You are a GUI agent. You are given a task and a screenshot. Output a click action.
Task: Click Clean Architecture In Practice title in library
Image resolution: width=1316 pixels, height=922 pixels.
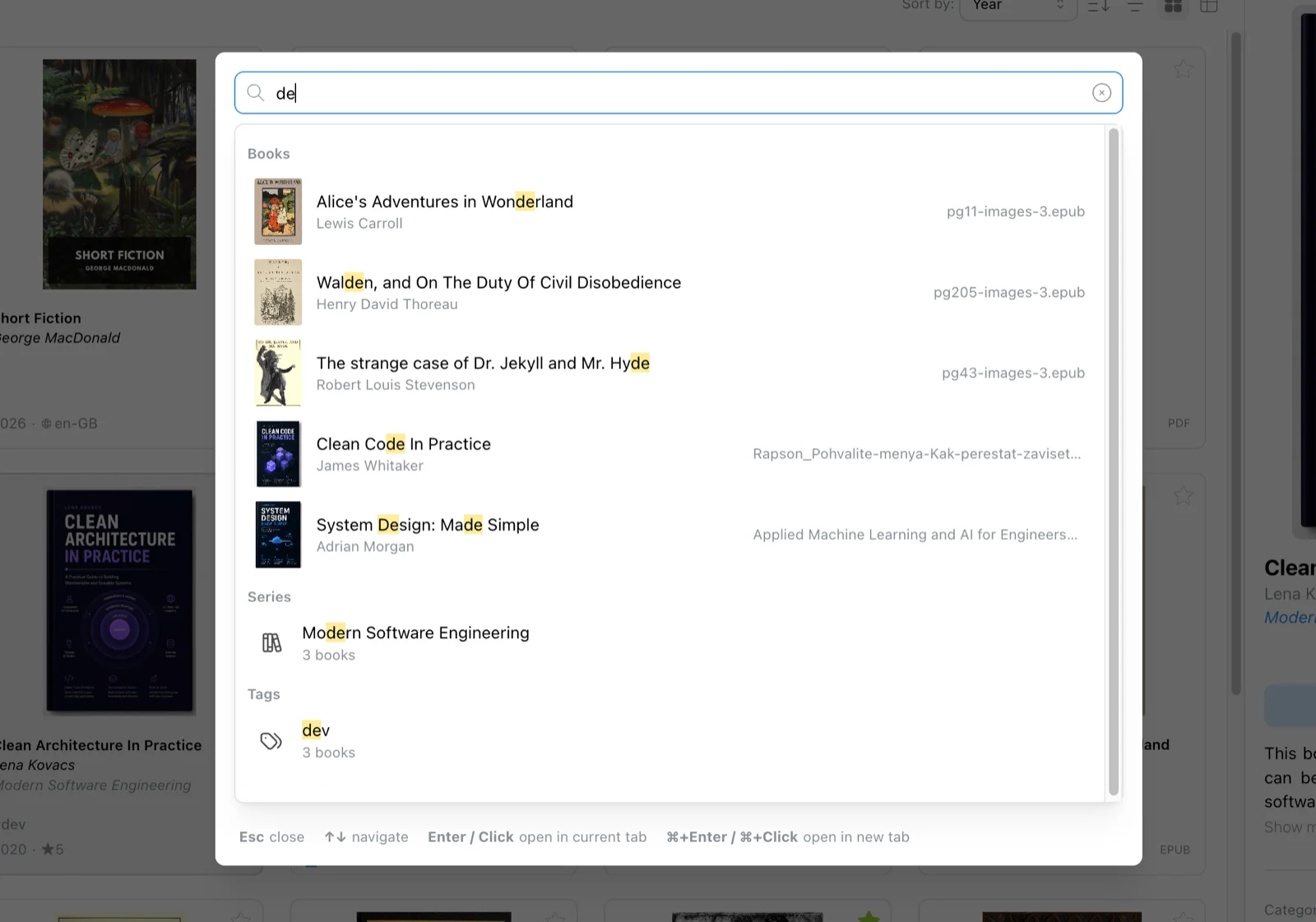[x=100, y=745]
